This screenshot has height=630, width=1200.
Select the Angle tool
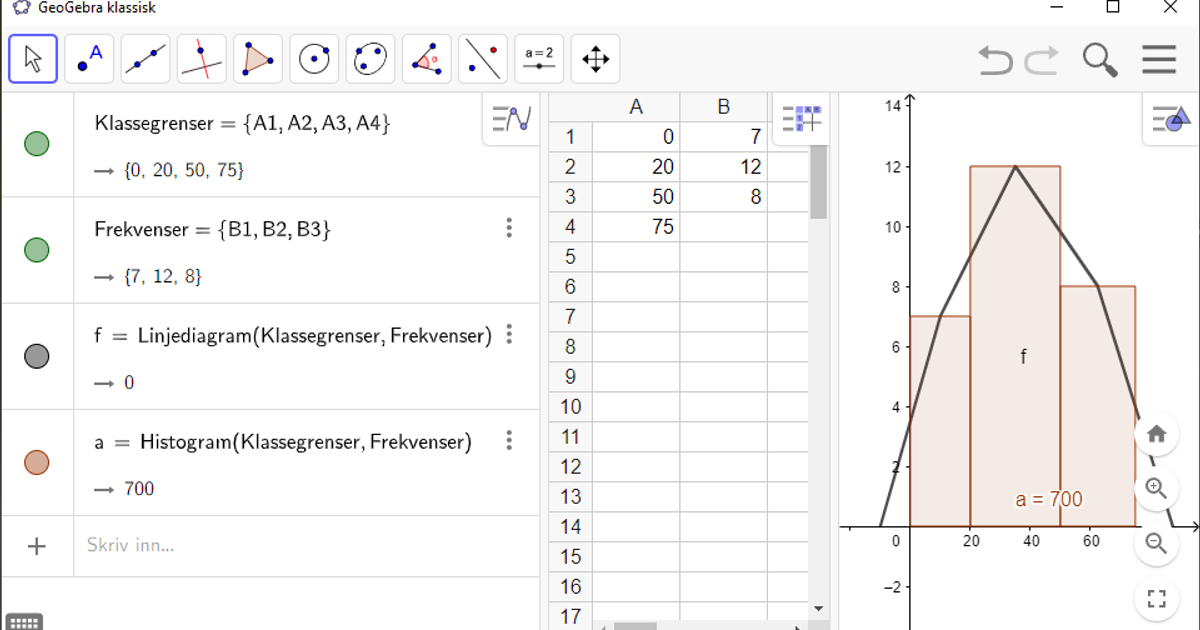(x=427, y=59)
